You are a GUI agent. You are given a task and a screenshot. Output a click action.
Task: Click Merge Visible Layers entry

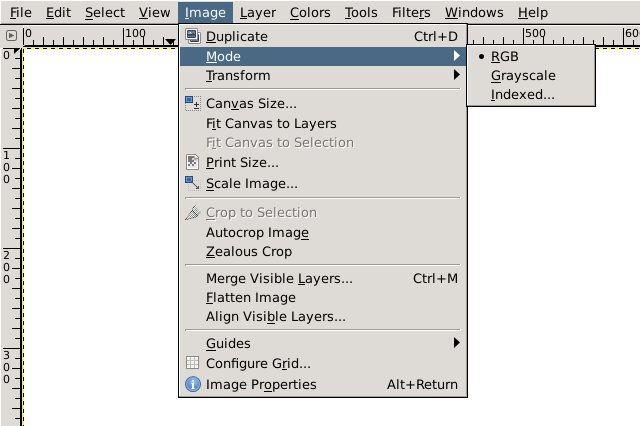[279, 278]
